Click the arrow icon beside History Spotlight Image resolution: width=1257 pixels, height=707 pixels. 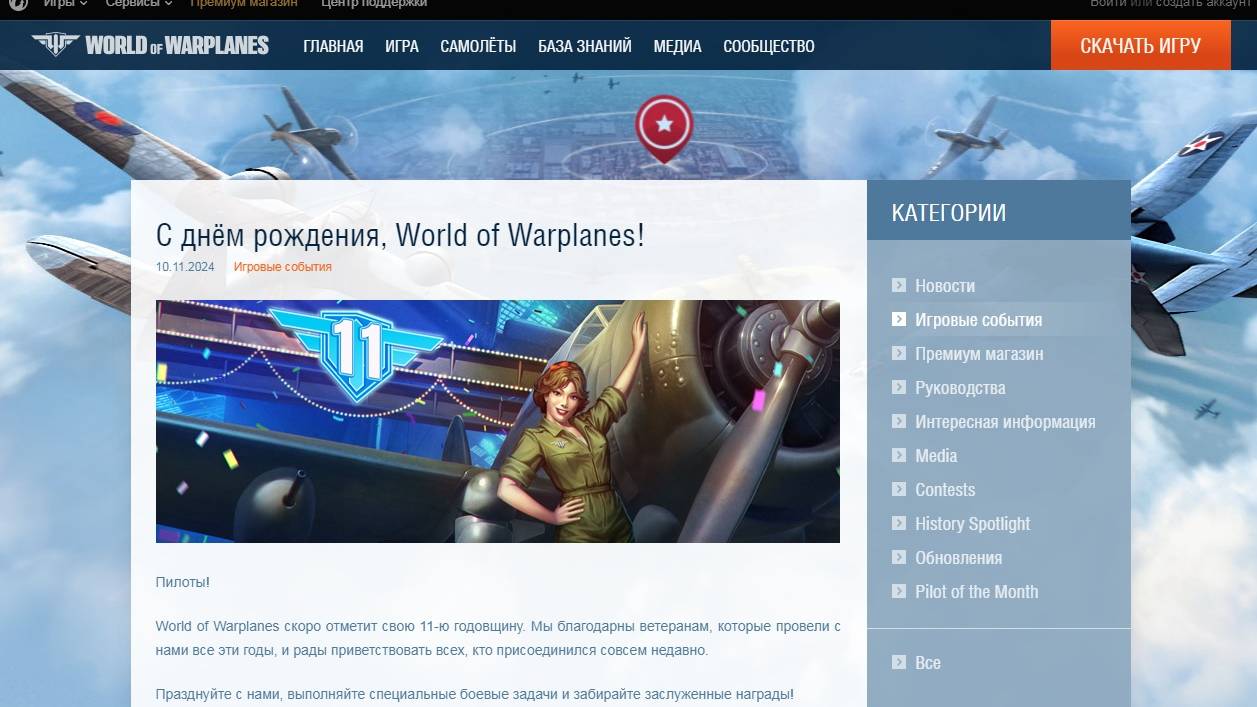click(899, 523)
